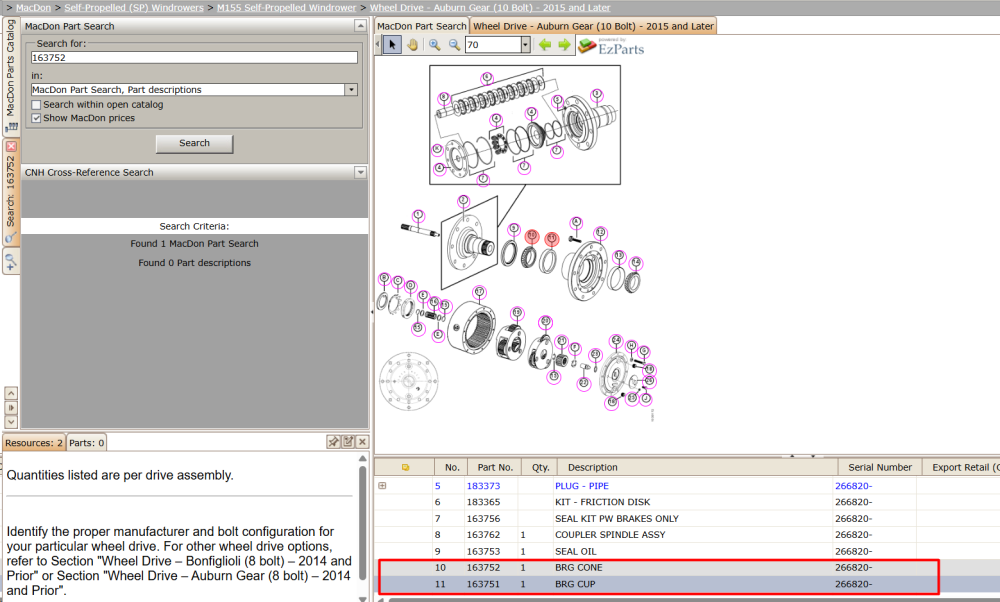The width and height of the screenshot is (1000, 602).
Task: Open the search scope dropdown
Action: tap(351, 90)
